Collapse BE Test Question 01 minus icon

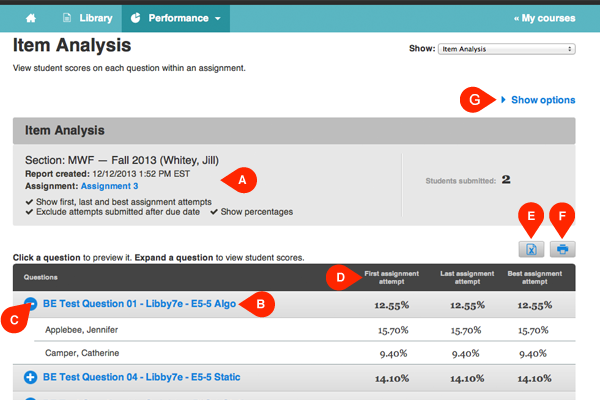pyautogui.click(x=31, y=304)
